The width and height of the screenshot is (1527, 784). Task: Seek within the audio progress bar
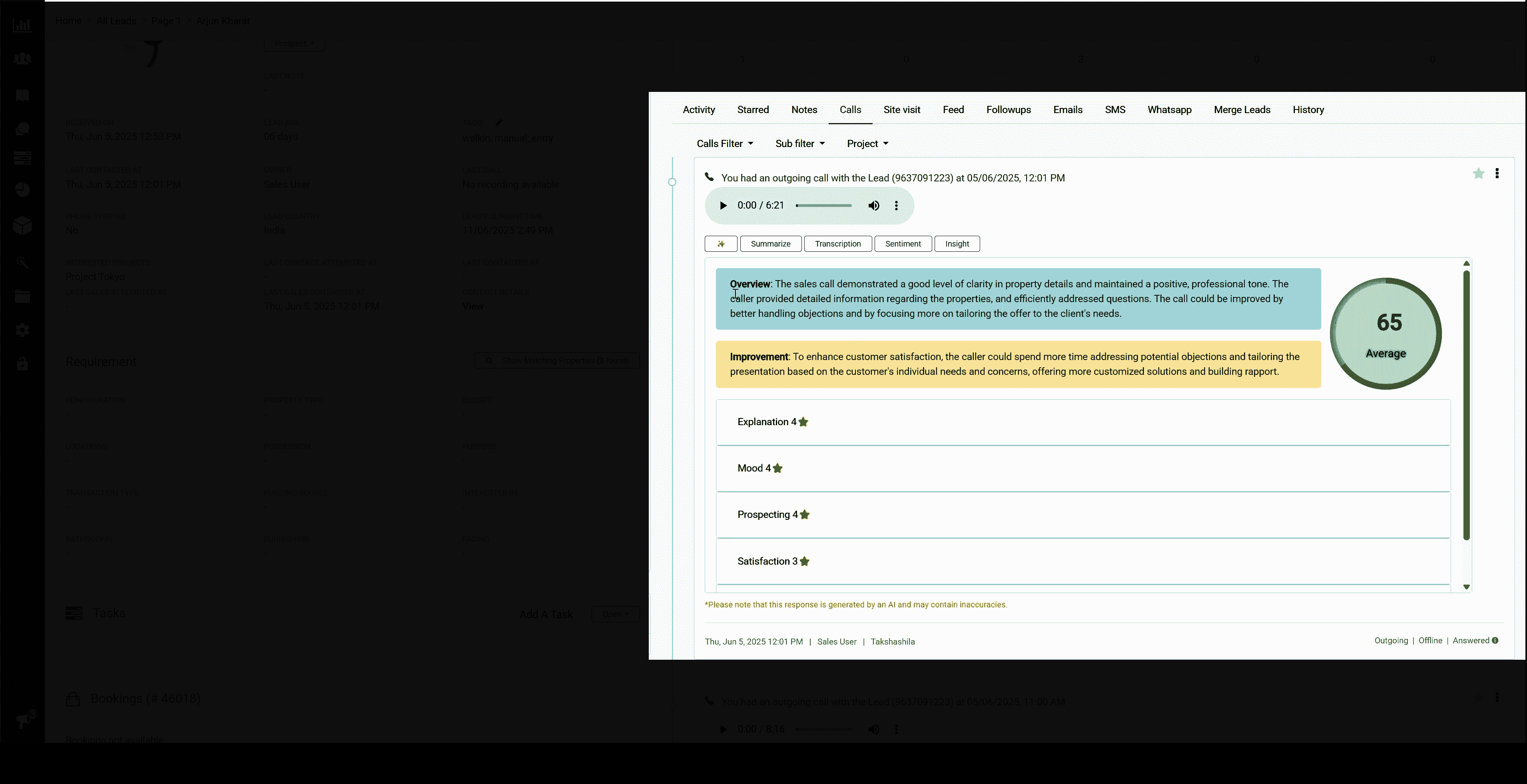tap(823, 206)
